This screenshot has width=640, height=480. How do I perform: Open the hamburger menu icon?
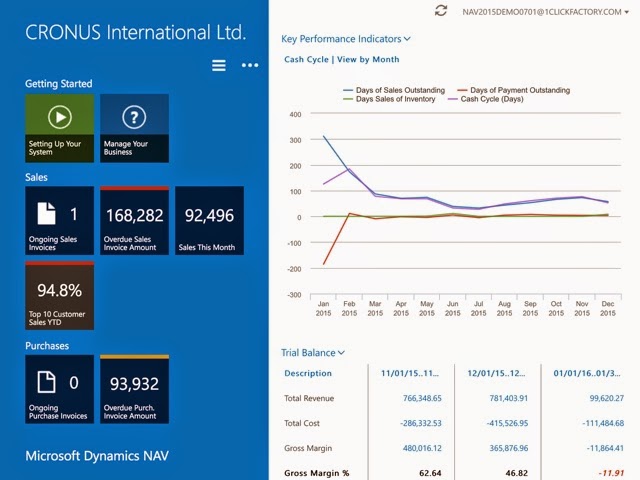(219, 66)
